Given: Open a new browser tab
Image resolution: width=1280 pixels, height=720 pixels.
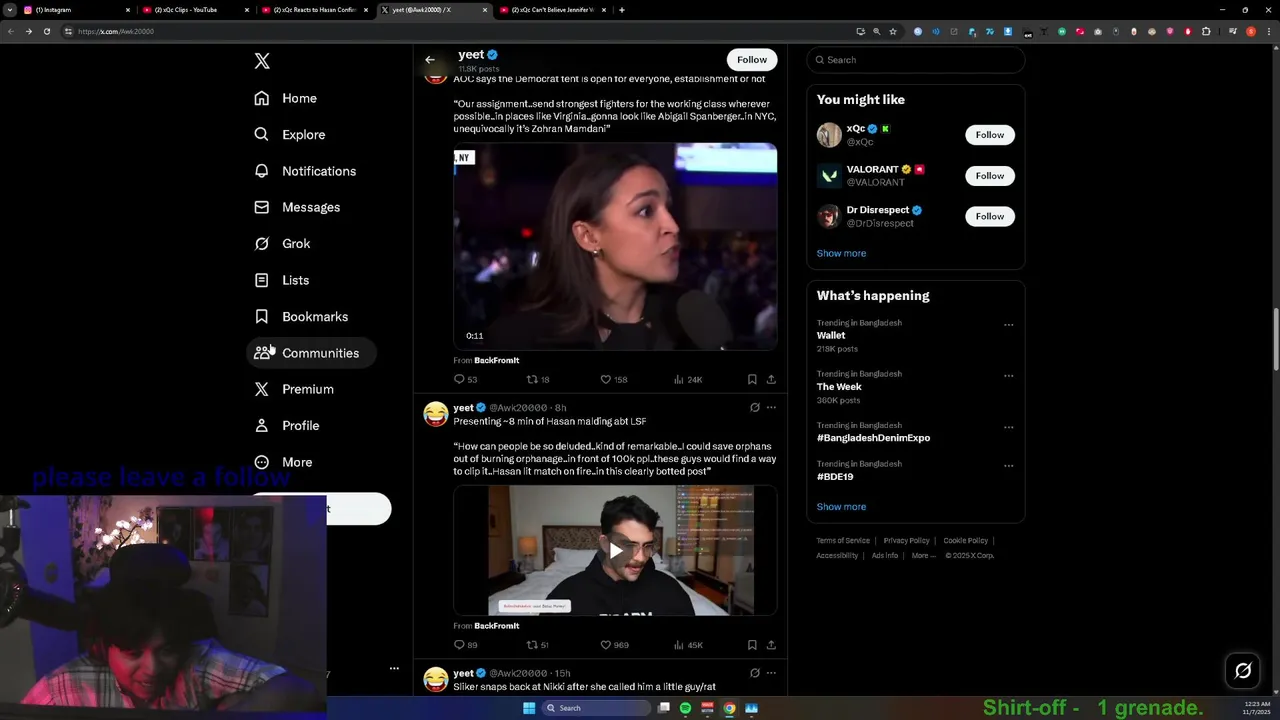Looking at the screenshot, I should [x=622, y=10].
